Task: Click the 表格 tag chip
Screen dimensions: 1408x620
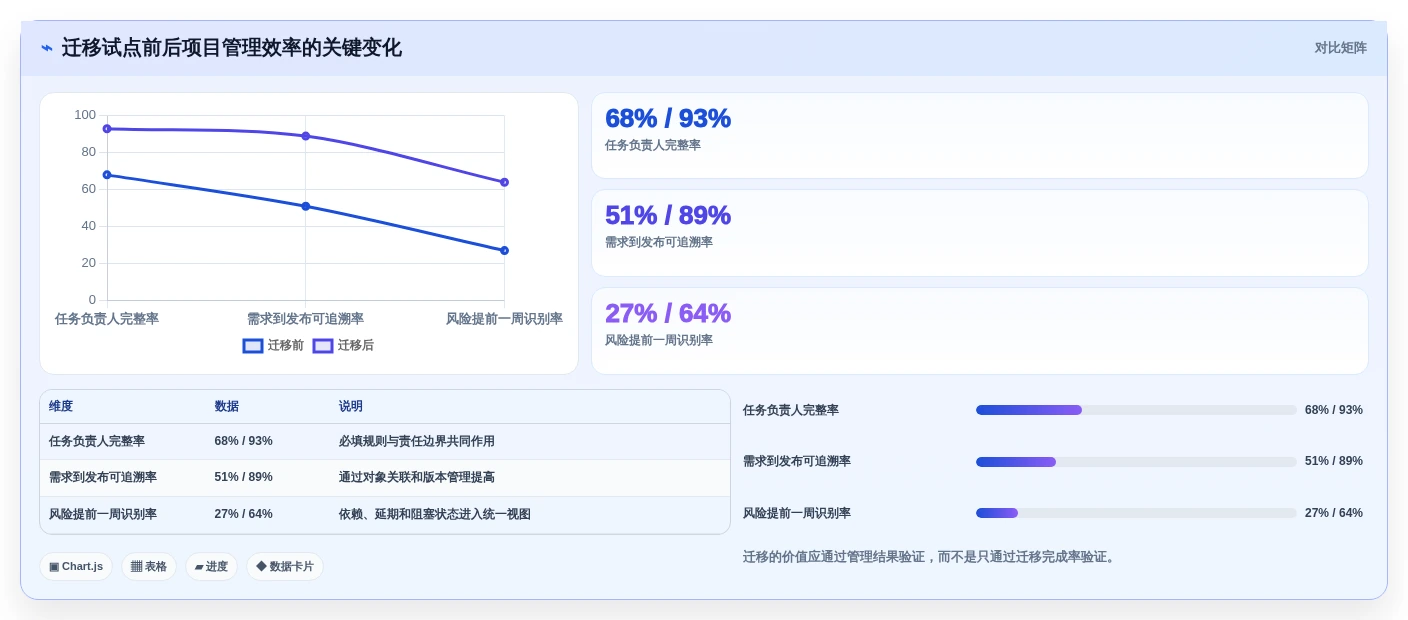Action: [x=149, y=567]
